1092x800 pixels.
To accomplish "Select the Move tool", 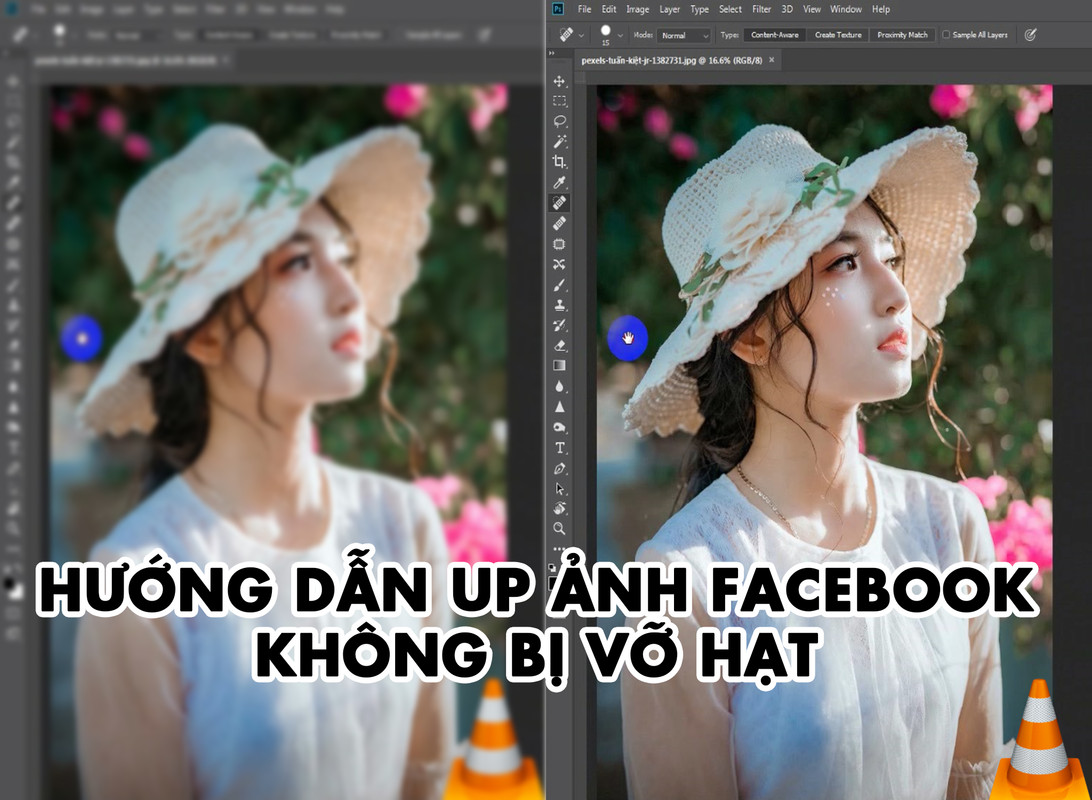I will click(x=559, y=81).
